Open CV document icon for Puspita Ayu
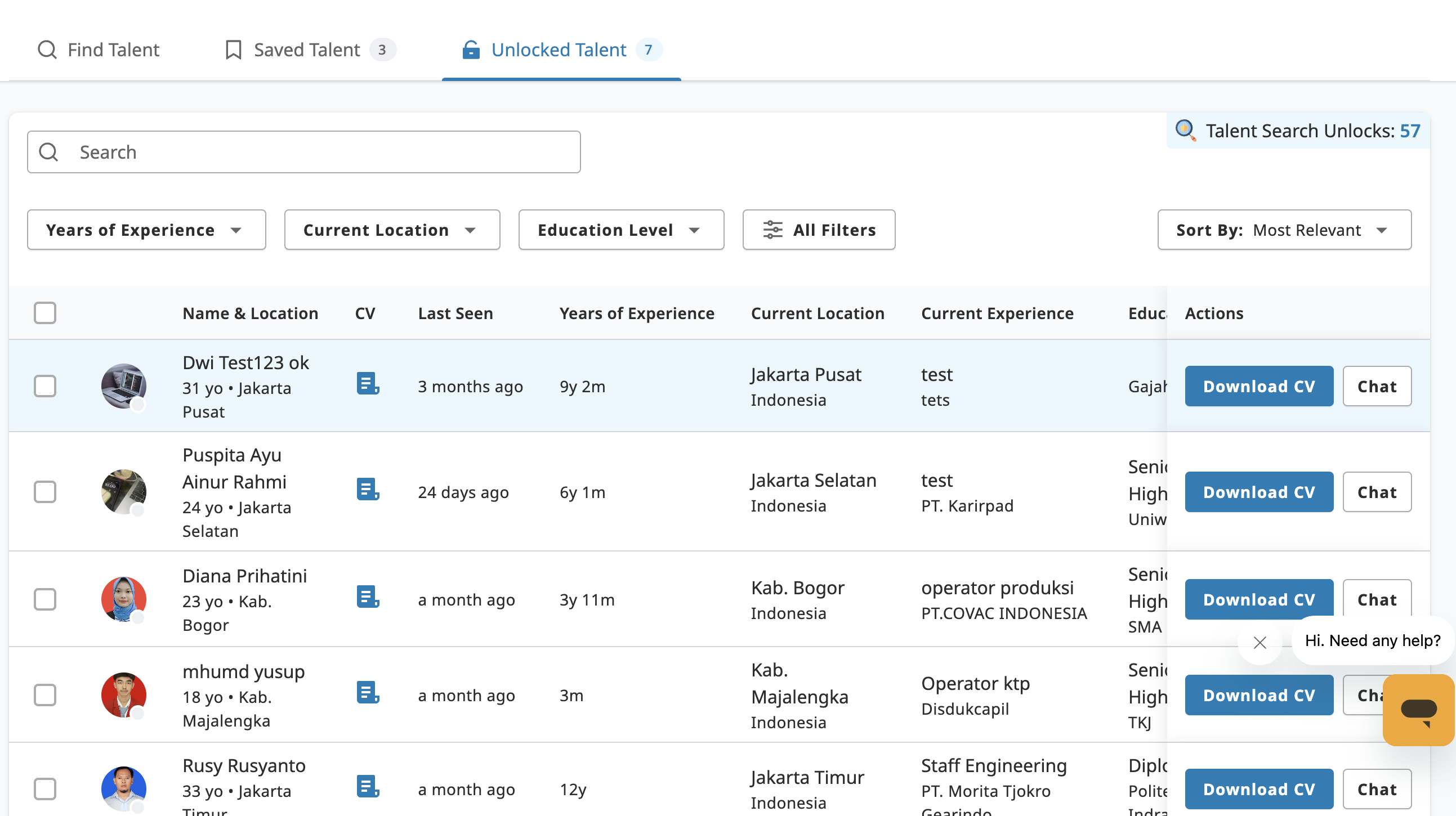 (368, 490)
